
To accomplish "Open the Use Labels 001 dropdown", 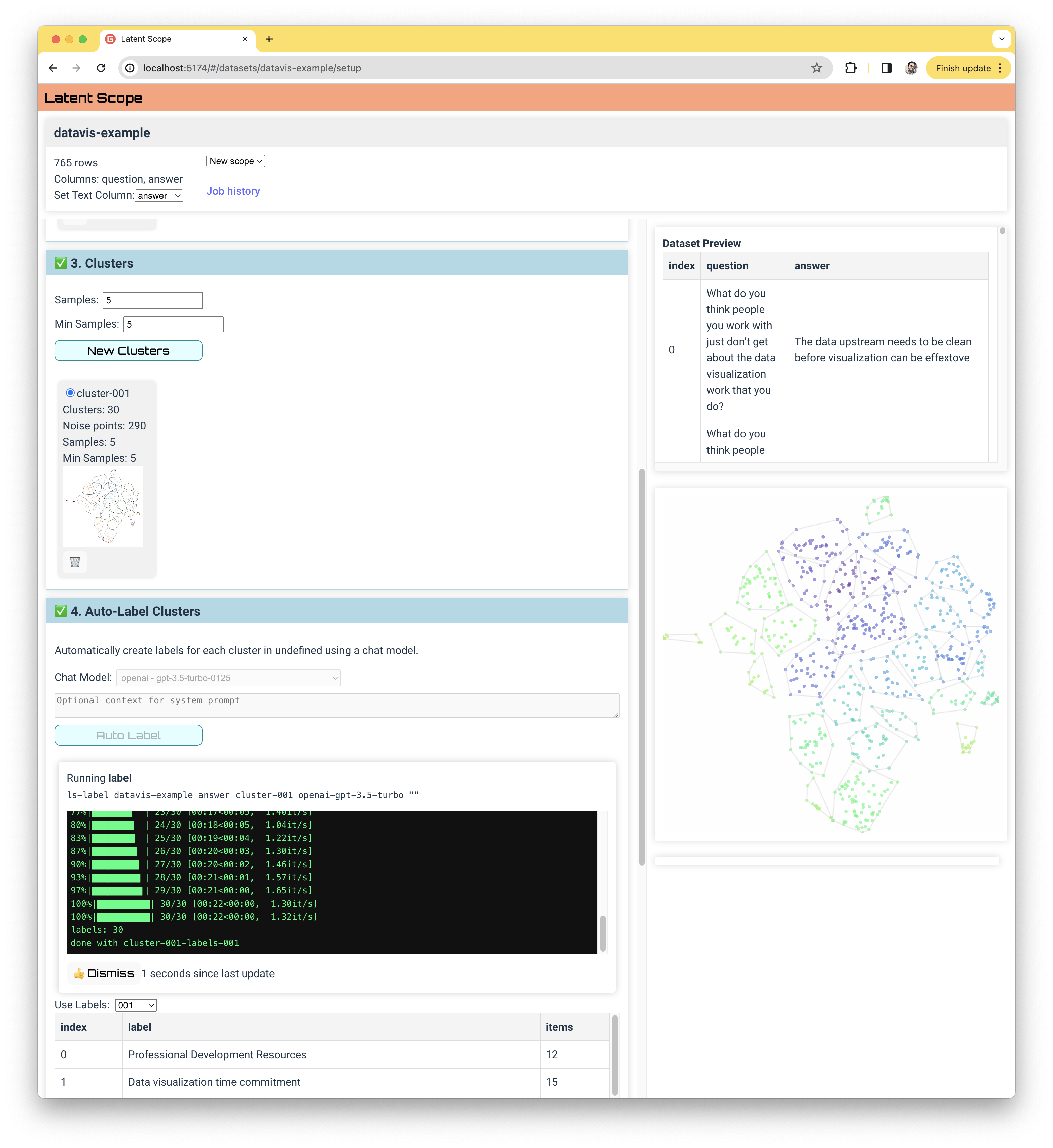I will [x=136, y=1005].
